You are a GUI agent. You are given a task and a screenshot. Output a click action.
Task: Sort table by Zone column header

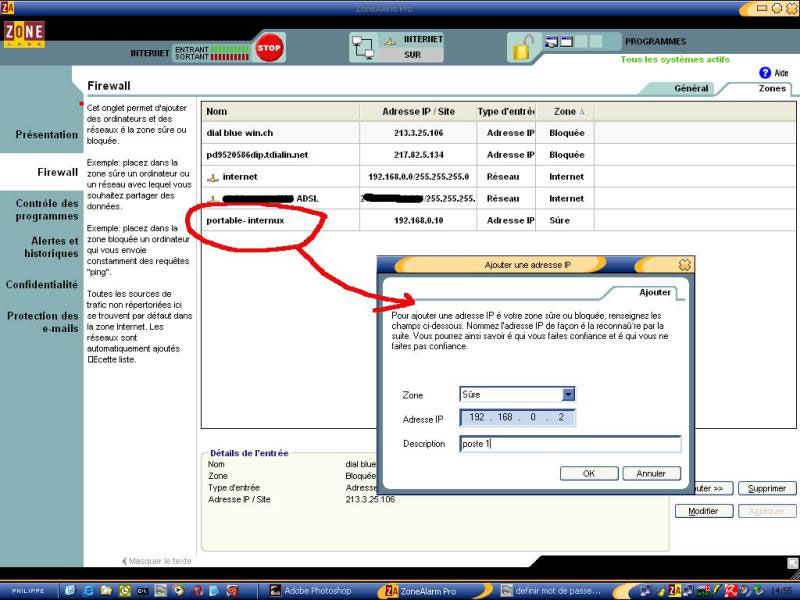[x=566, y=111]
